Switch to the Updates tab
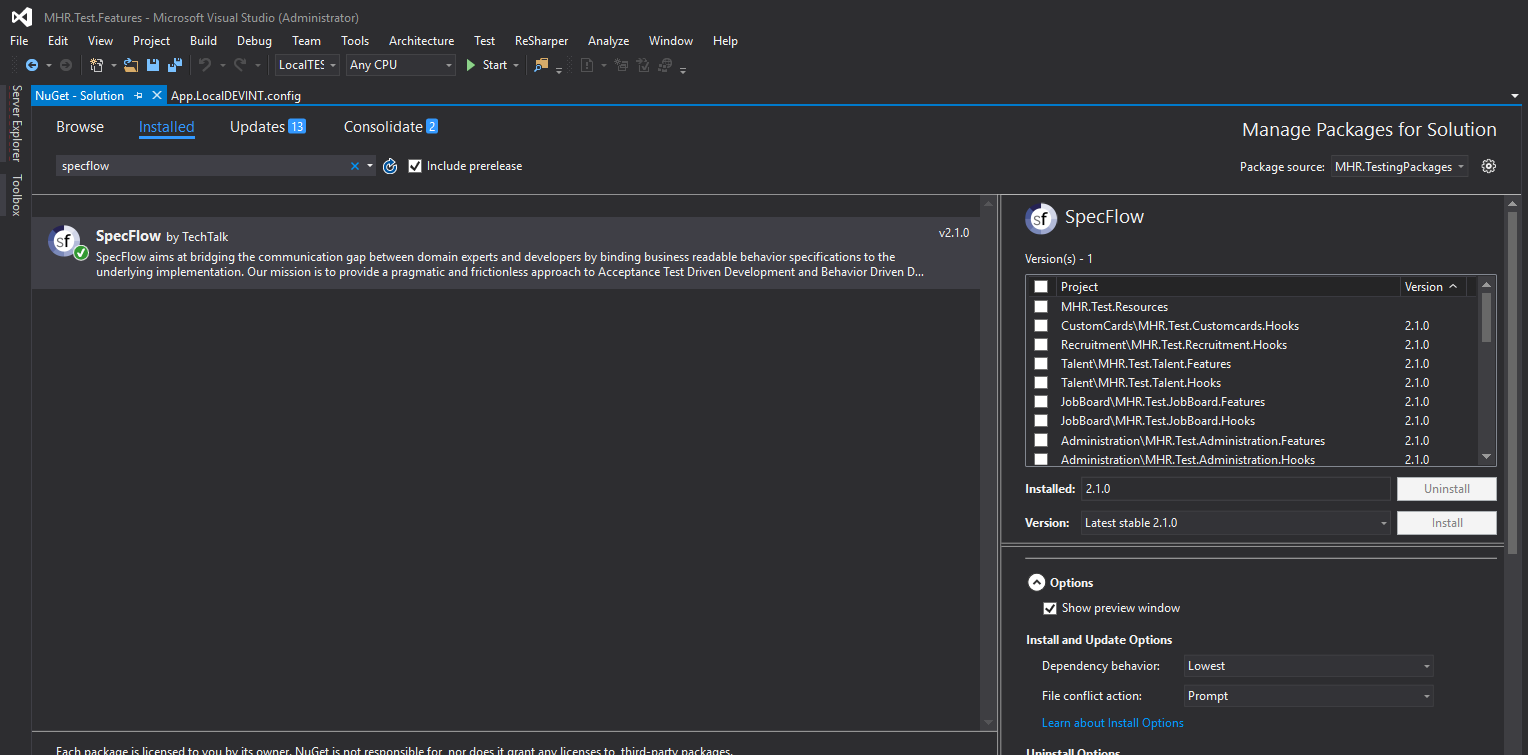The width and height of the screenshot is (1528, 755). coord(267,127)
